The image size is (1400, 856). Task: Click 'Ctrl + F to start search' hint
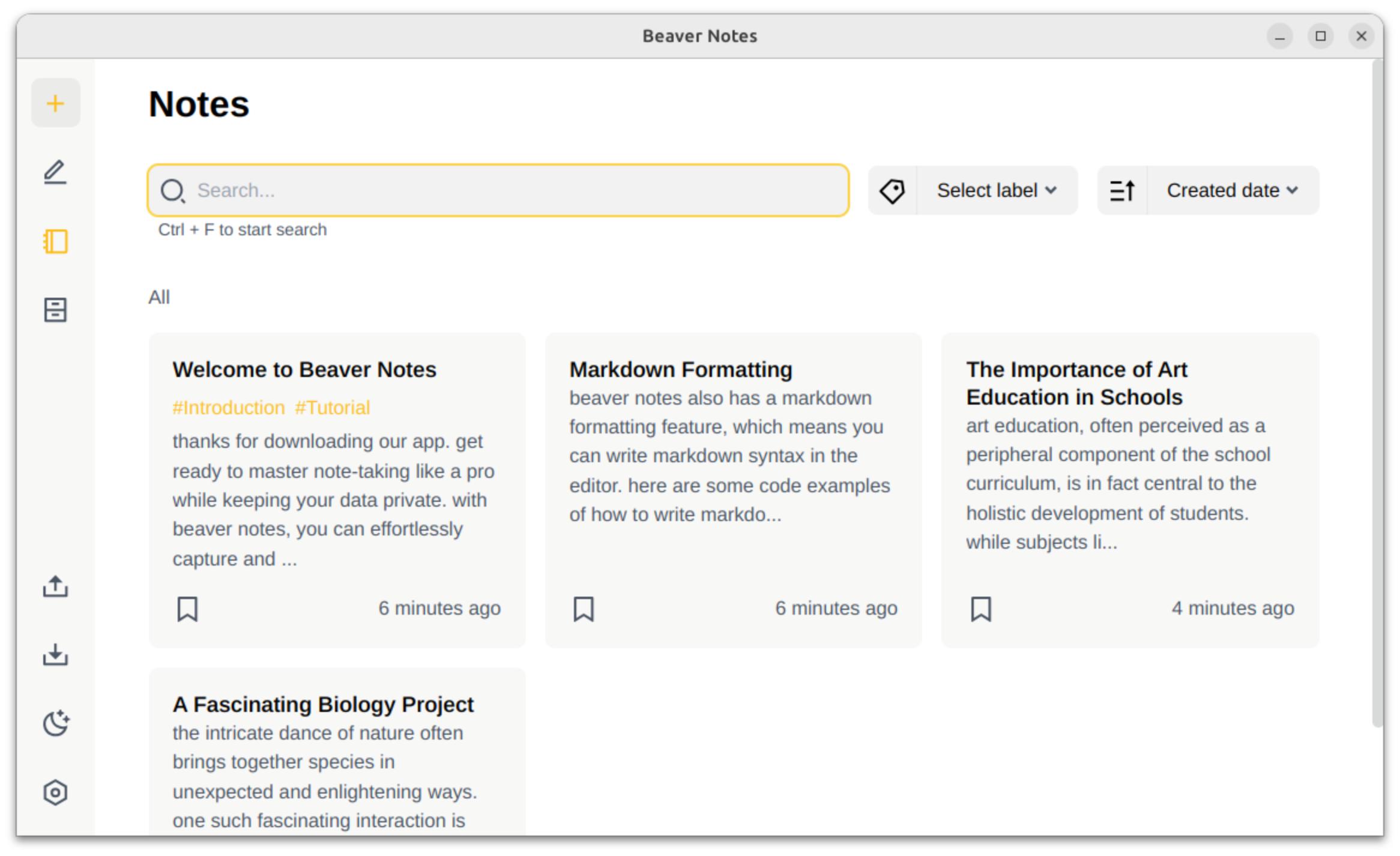243,230
